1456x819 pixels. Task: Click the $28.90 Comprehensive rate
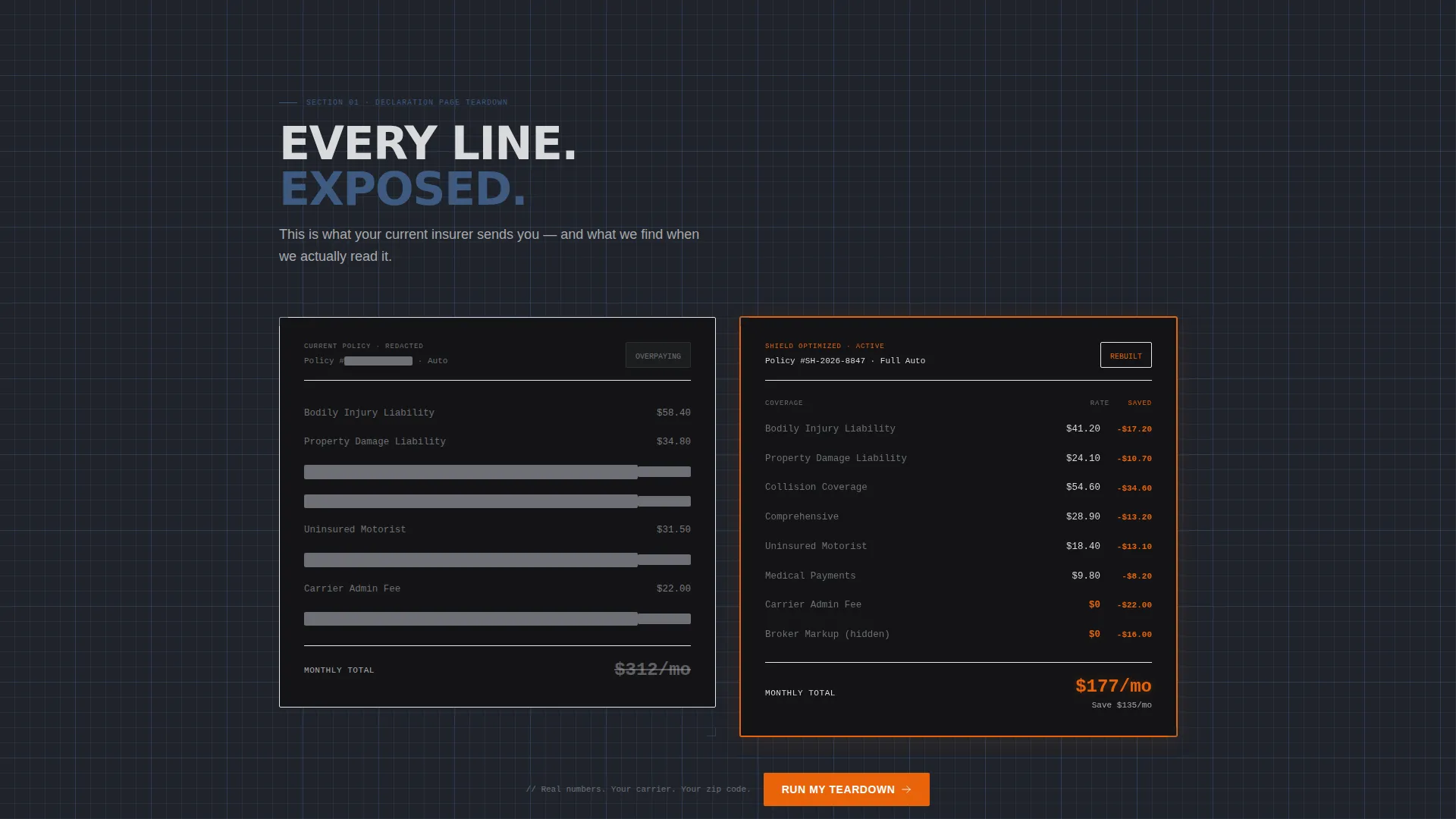tap(1083, 517)
